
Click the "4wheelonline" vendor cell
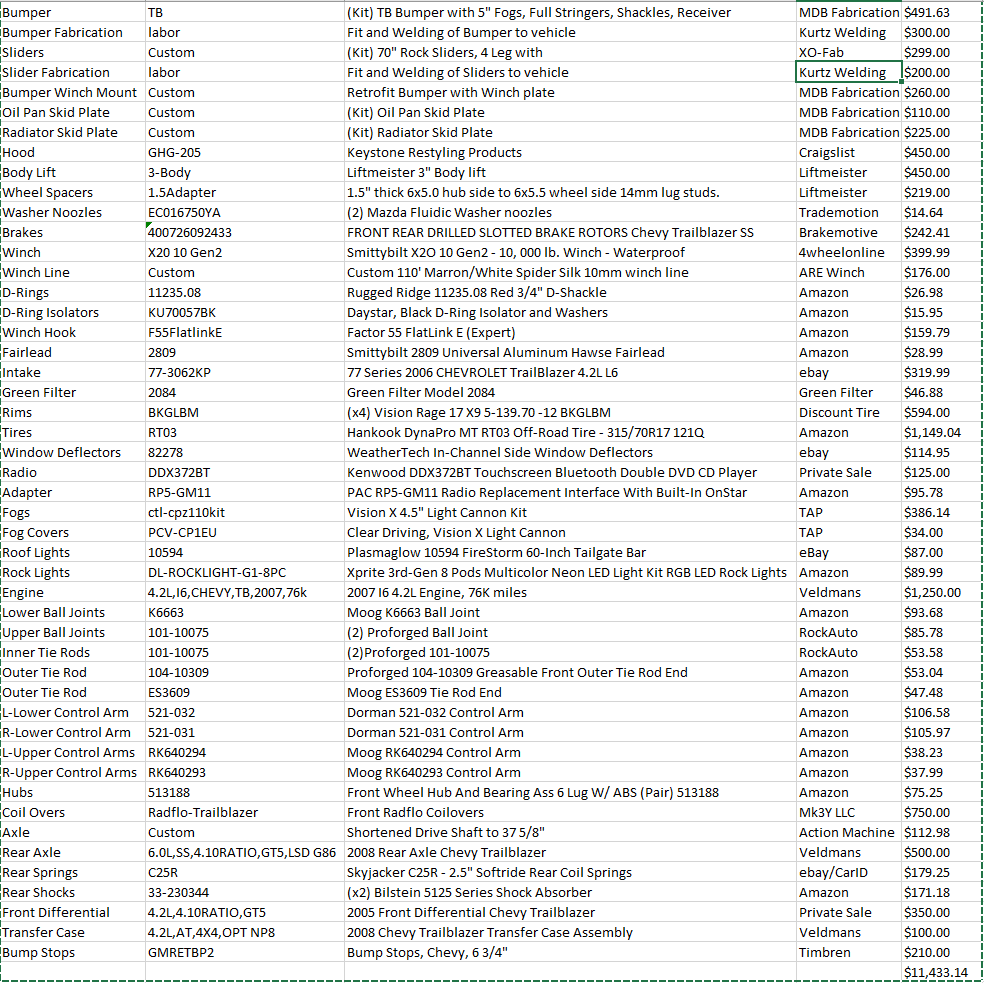(x=848, y=252)
